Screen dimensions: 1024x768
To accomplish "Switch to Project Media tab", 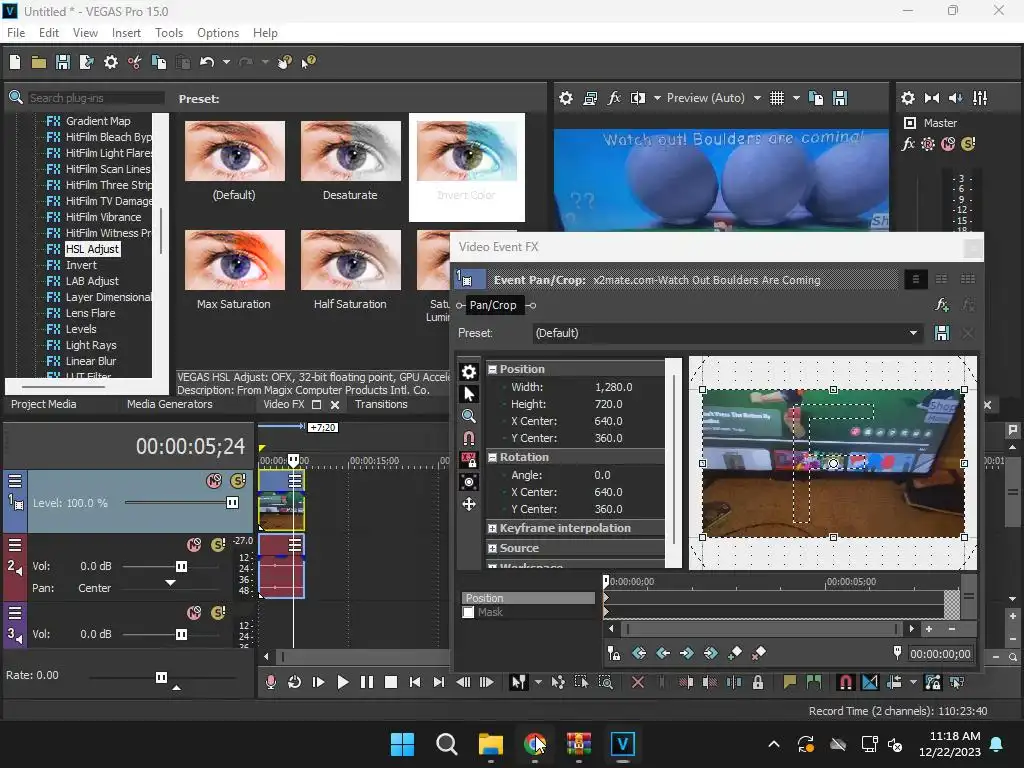I will coord(44,404).
